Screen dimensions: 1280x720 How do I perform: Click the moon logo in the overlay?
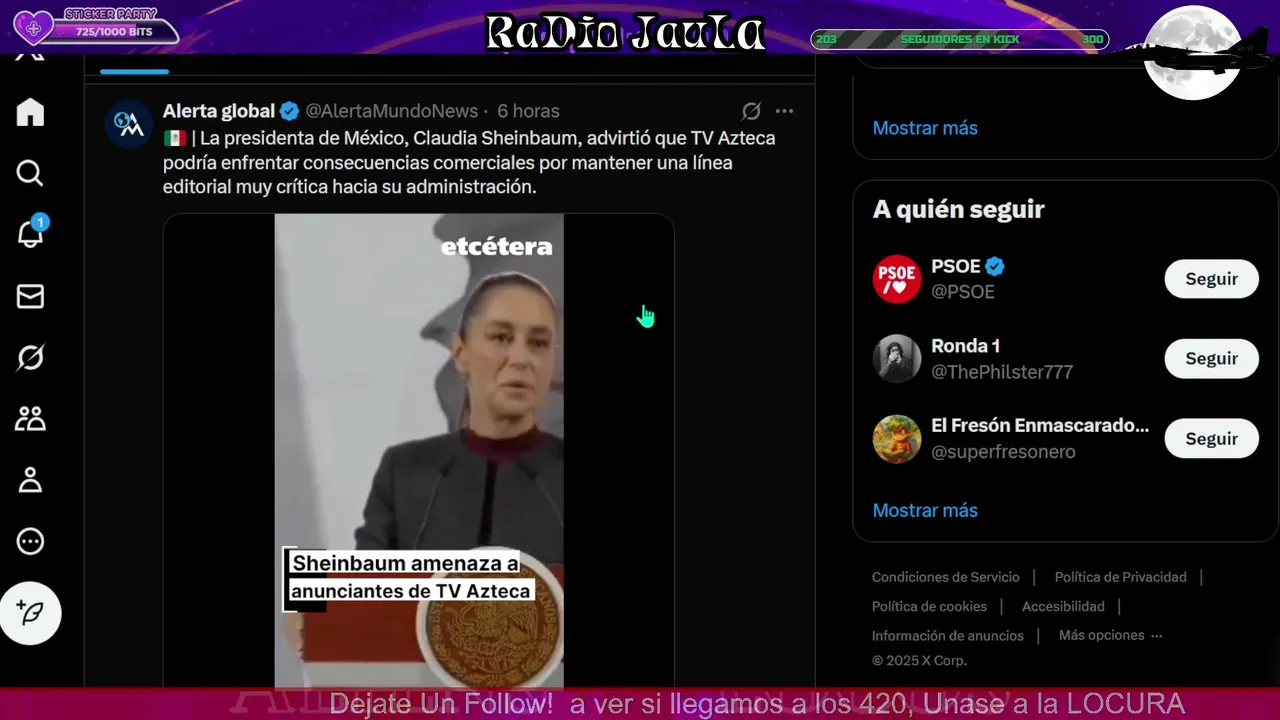pos(1192,52)
